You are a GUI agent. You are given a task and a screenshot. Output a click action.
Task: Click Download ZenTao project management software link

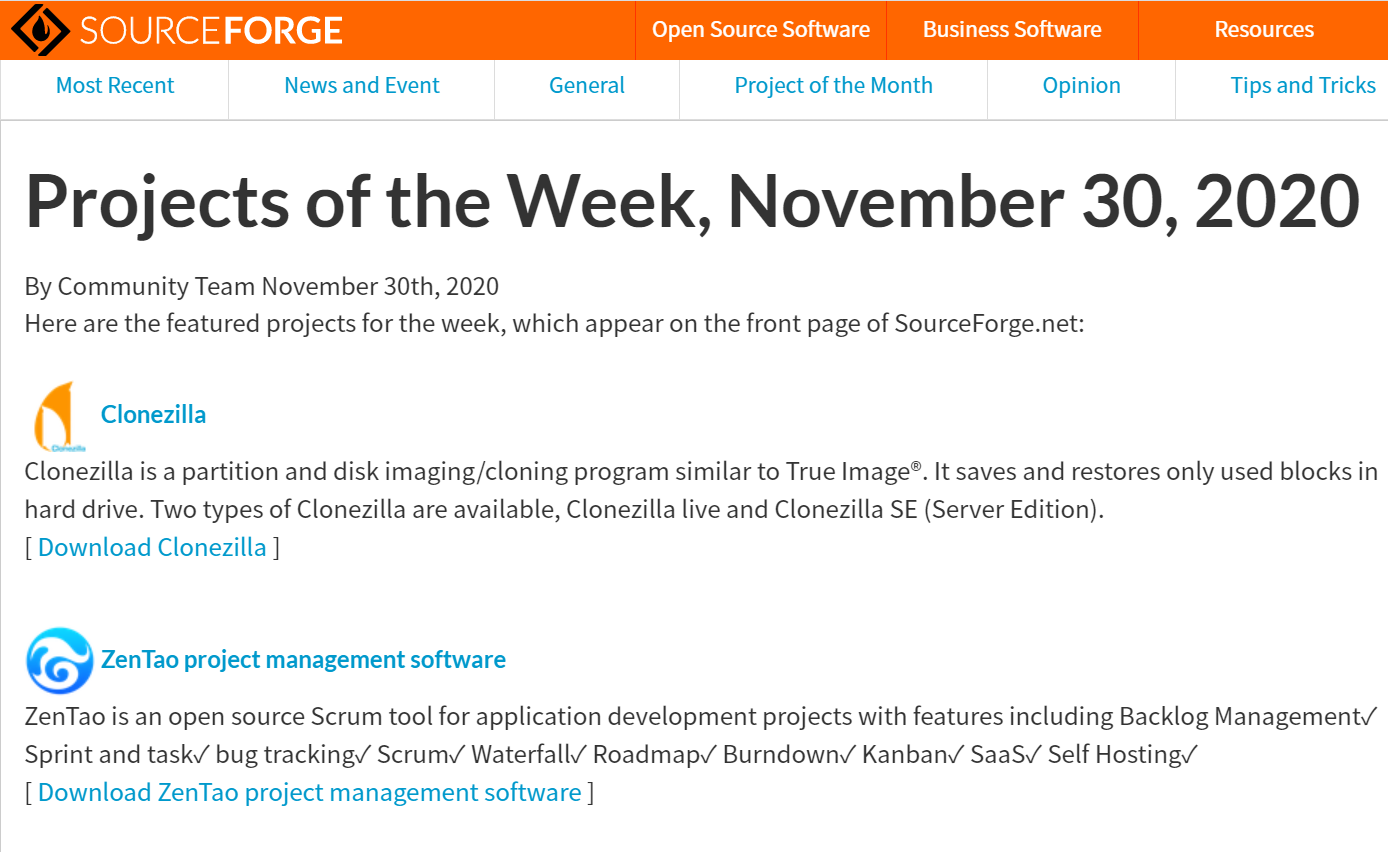(310, 792)
